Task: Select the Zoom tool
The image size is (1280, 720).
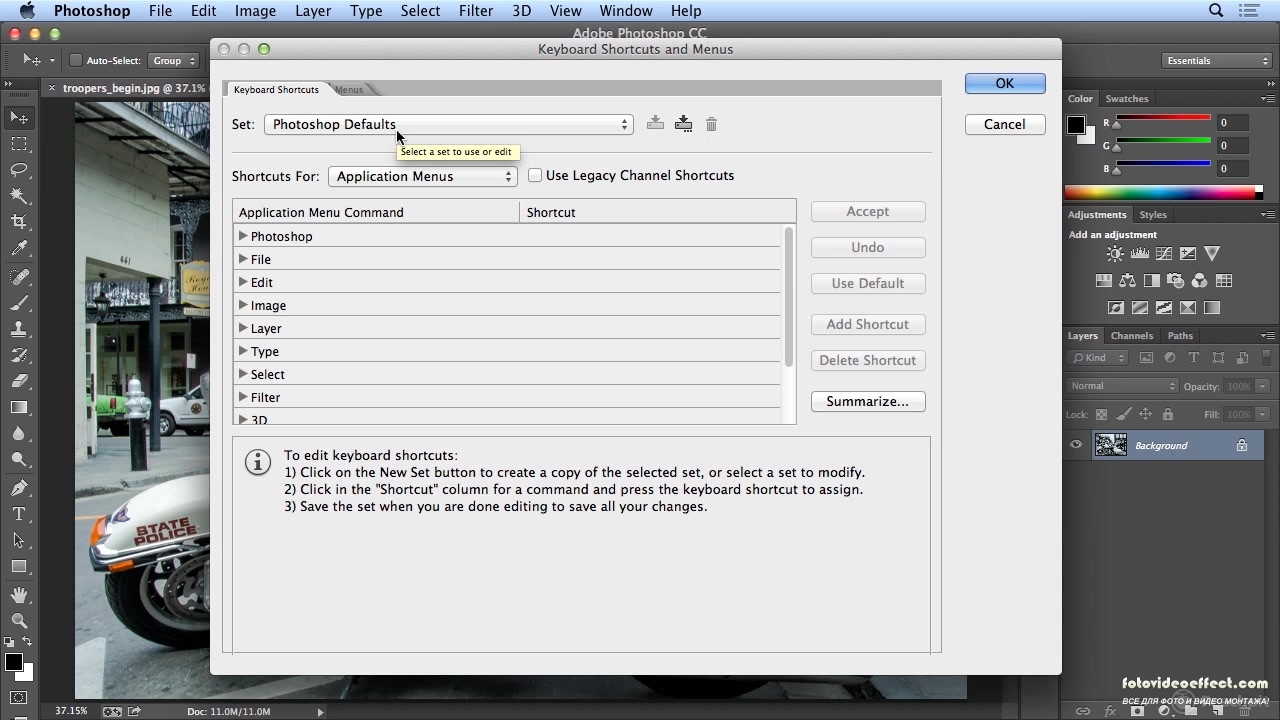Action: [19, 621]
